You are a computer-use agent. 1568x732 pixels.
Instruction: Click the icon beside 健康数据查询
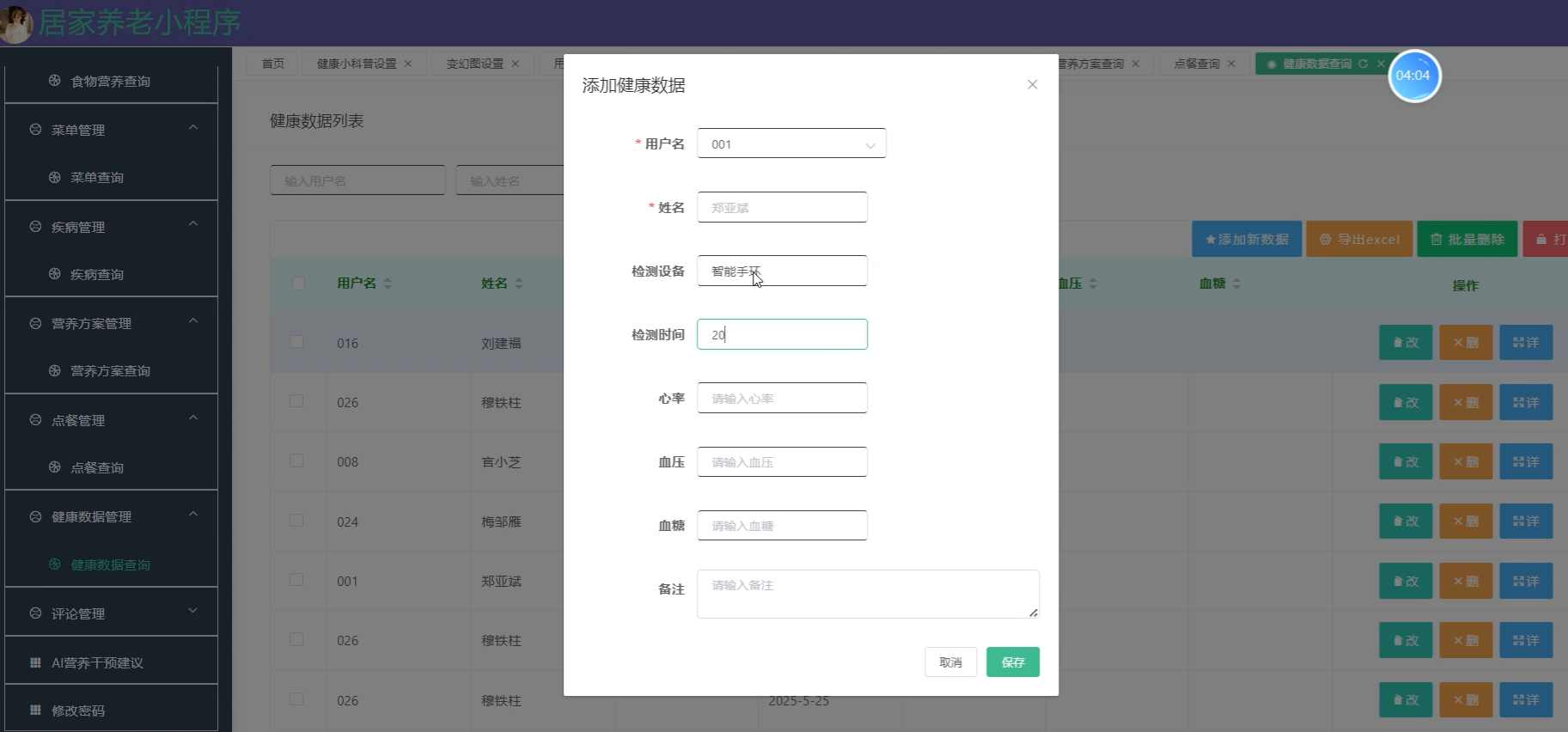coord(54,564)
